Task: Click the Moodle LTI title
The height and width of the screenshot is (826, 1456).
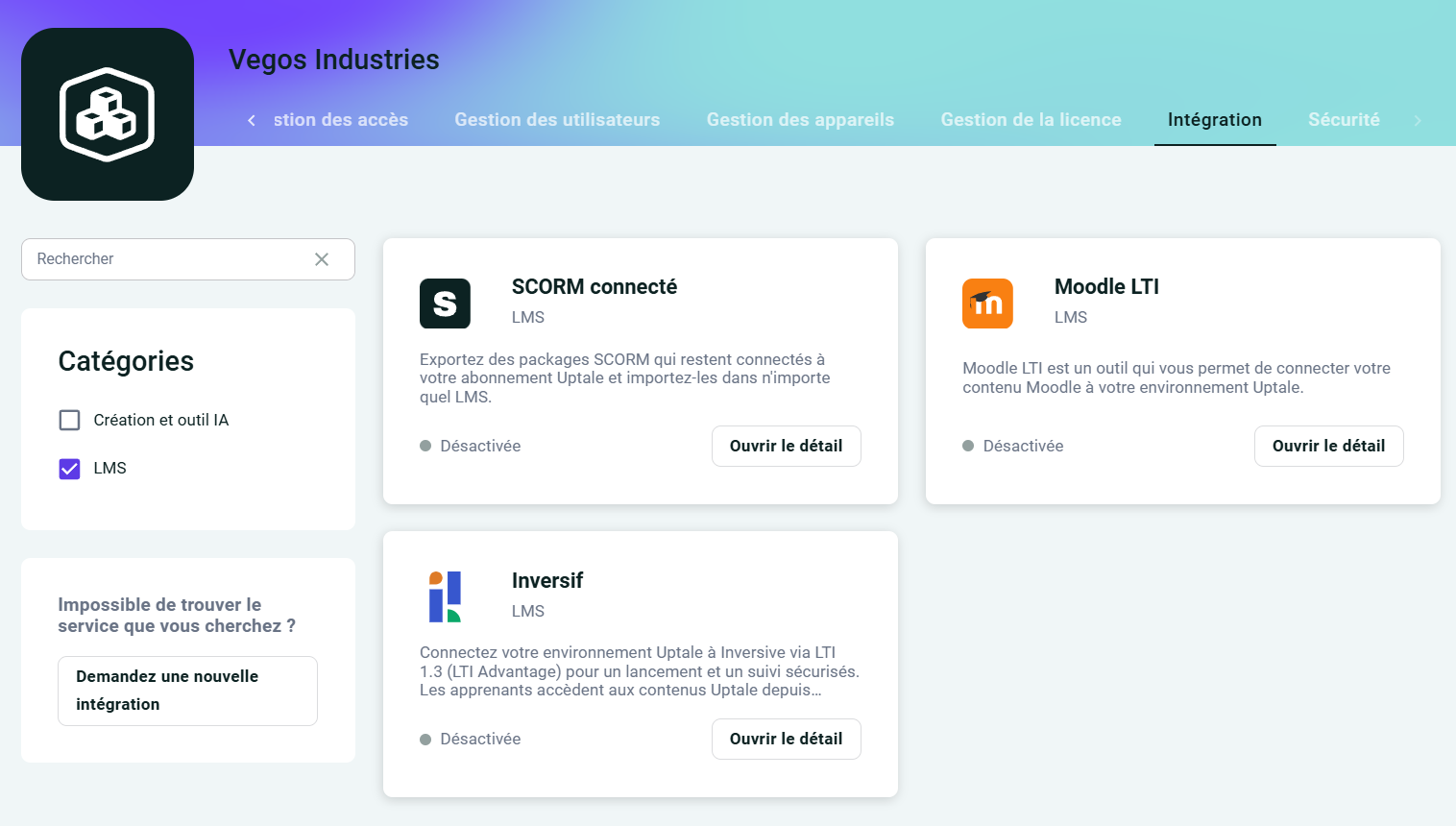Action: (x=1106, y=286)
